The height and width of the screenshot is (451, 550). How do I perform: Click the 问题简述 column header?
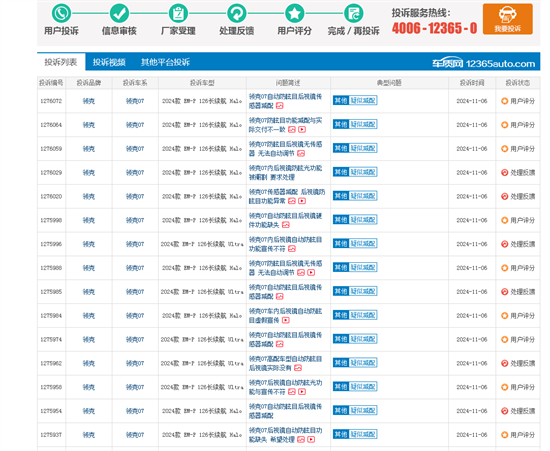288,83
